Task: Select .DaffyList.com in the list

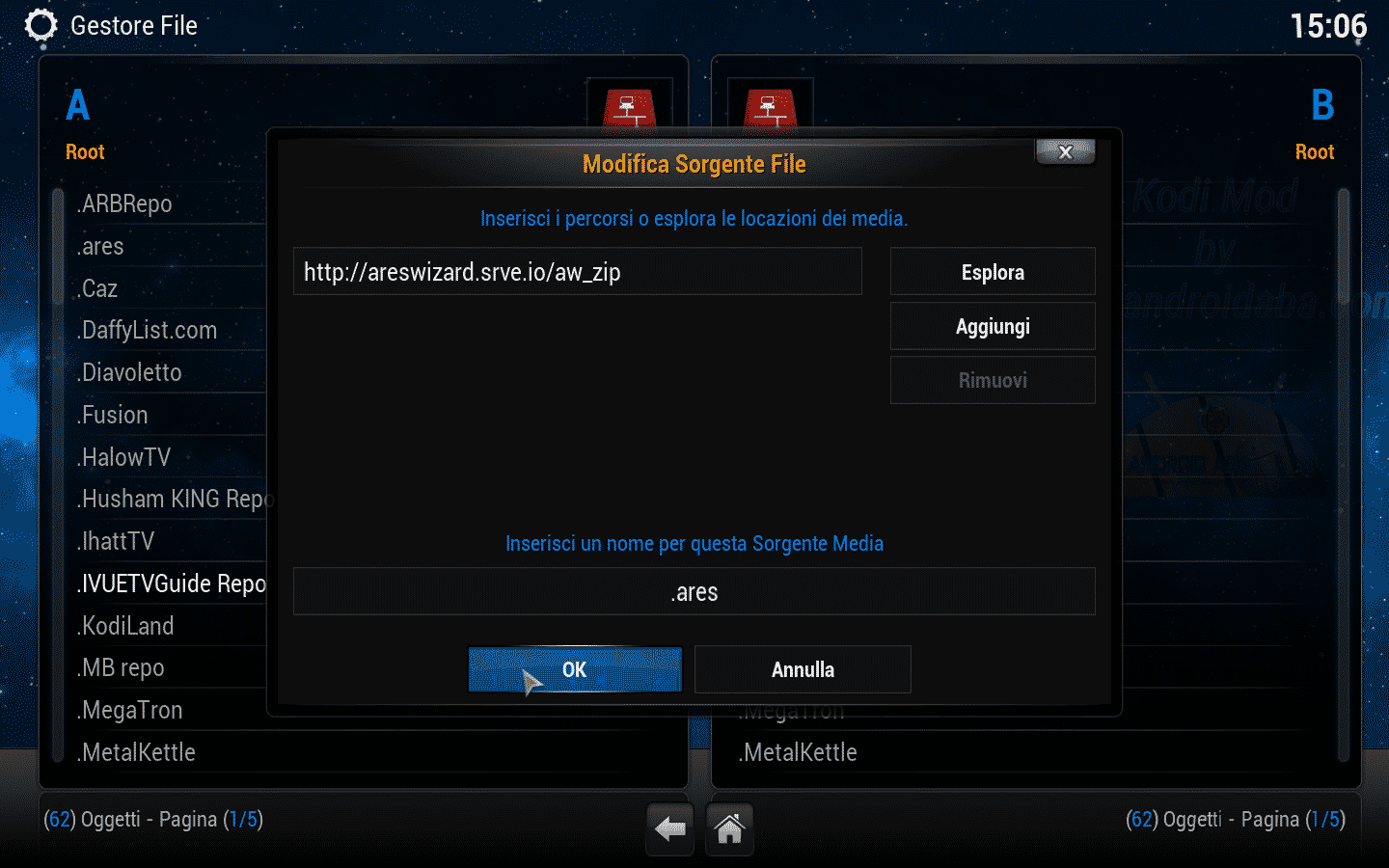Action: 170,330
